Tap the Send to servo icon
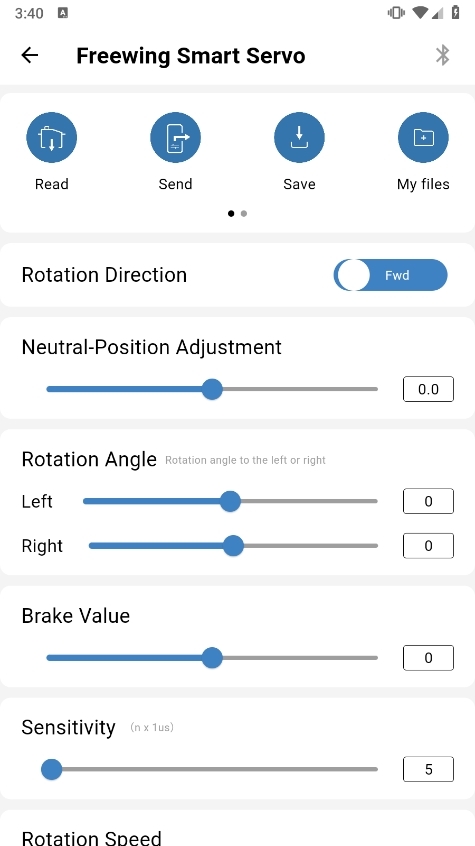This screenshot has height=846, width=475. pos(175,138)
